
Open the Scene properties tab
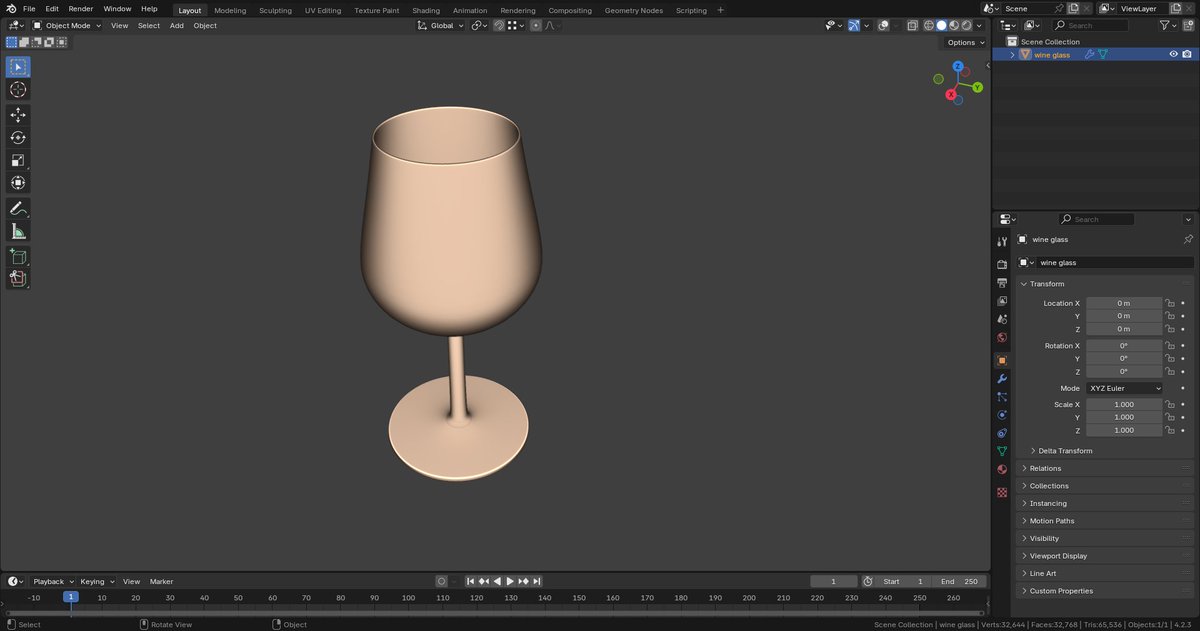[1002, 319]
